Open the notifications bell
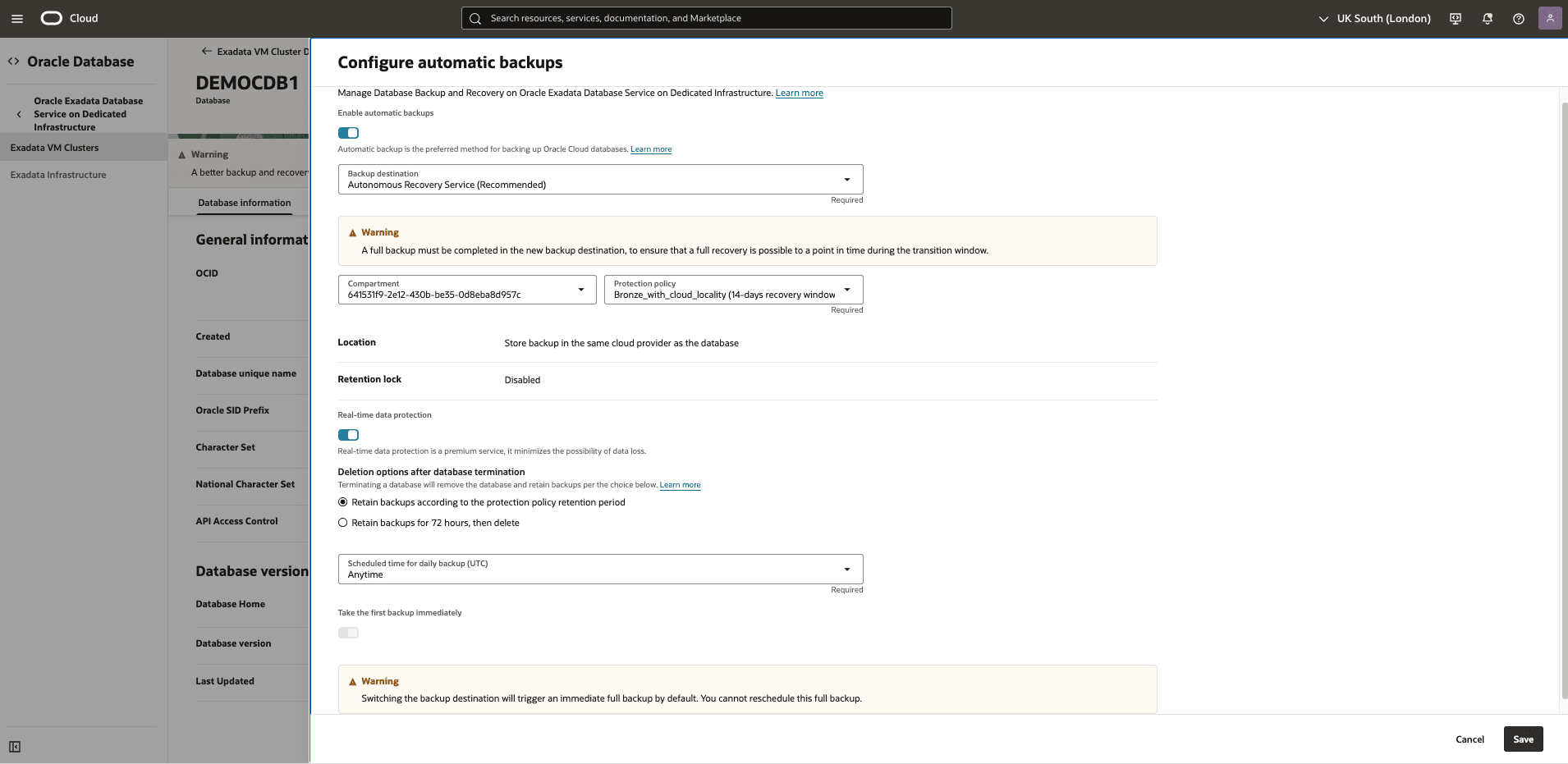 click(1488, 17)
